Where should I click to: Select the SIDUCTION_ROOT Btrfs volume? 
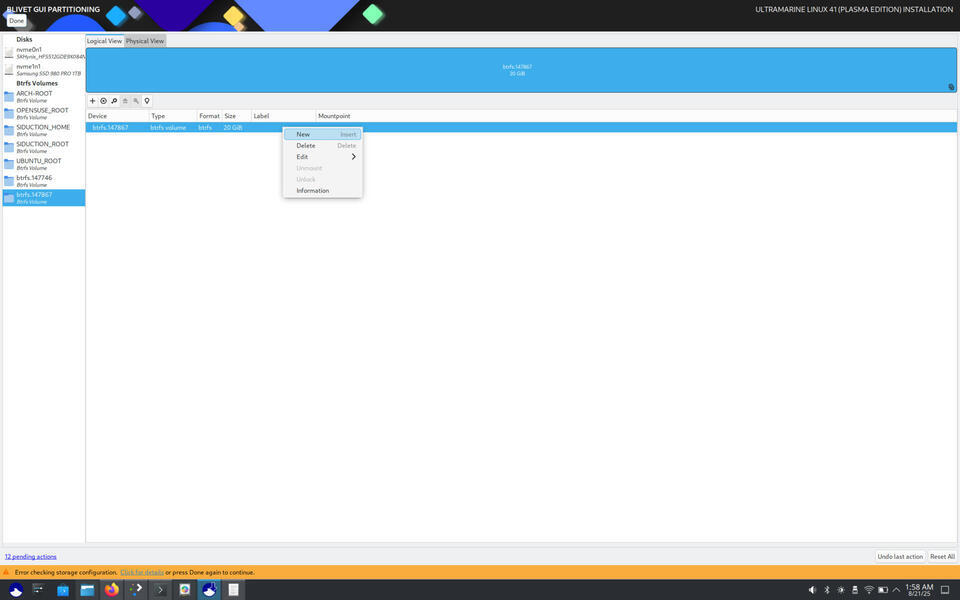(x=44, y=147)
